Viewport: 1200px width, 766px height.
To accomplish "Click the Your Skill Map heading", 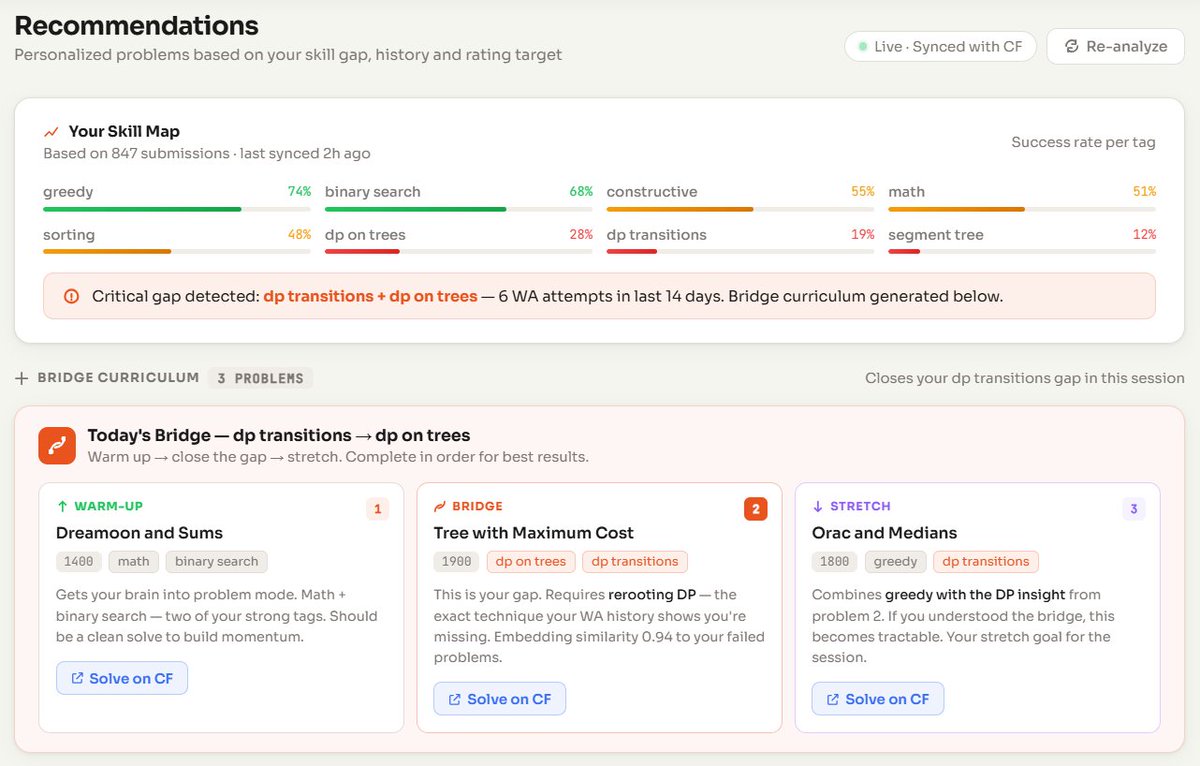I will (124, 131).
